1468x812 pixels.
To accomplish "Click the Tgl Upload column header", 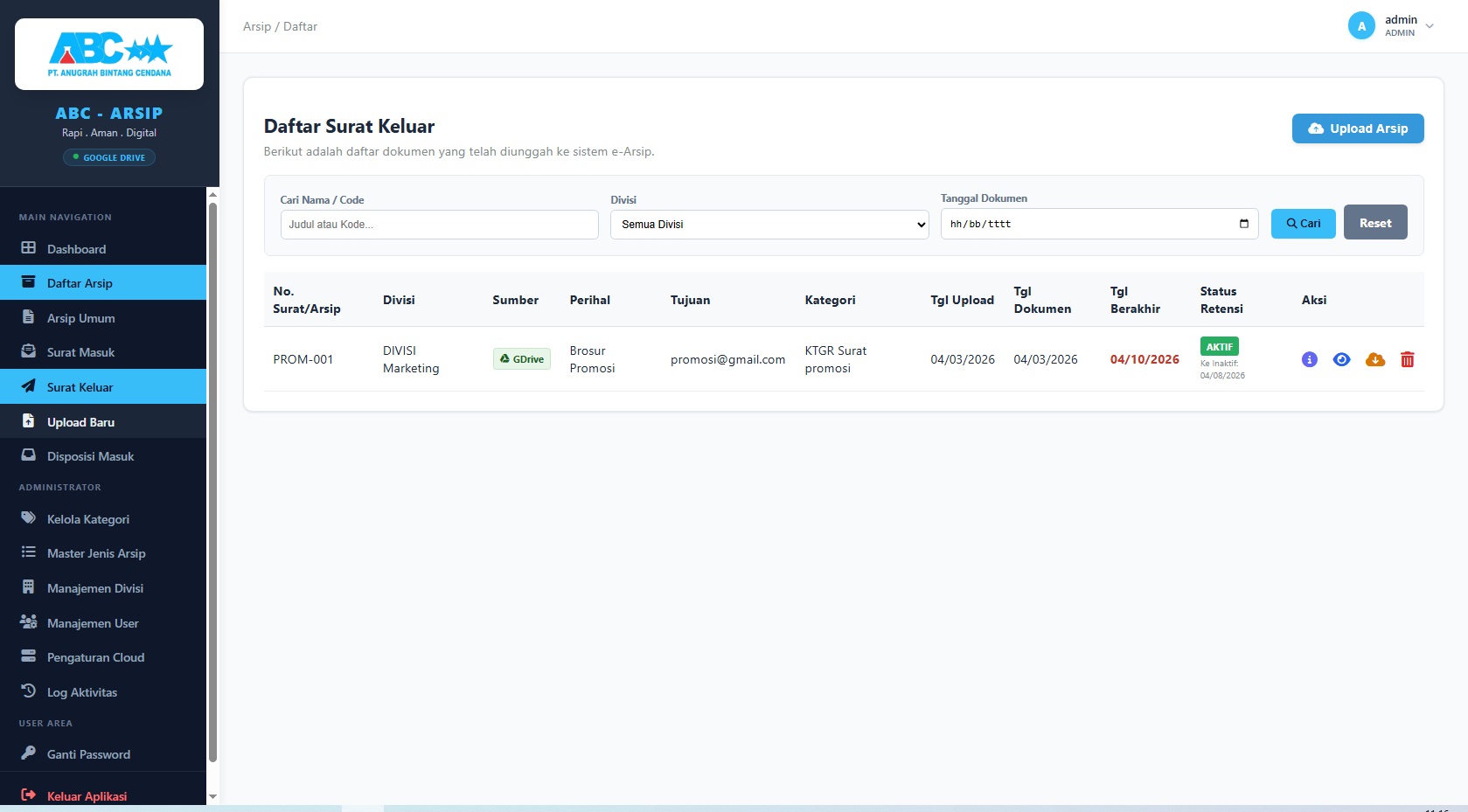I will click(962, 300).
